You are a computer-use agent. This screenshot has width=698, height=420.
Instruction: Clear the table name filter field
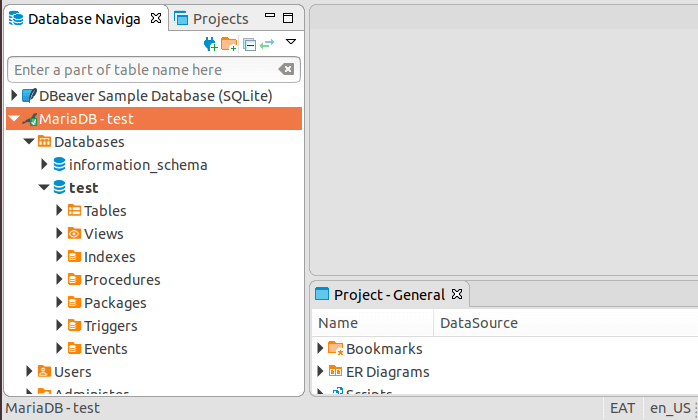click(x=286, y=69)
